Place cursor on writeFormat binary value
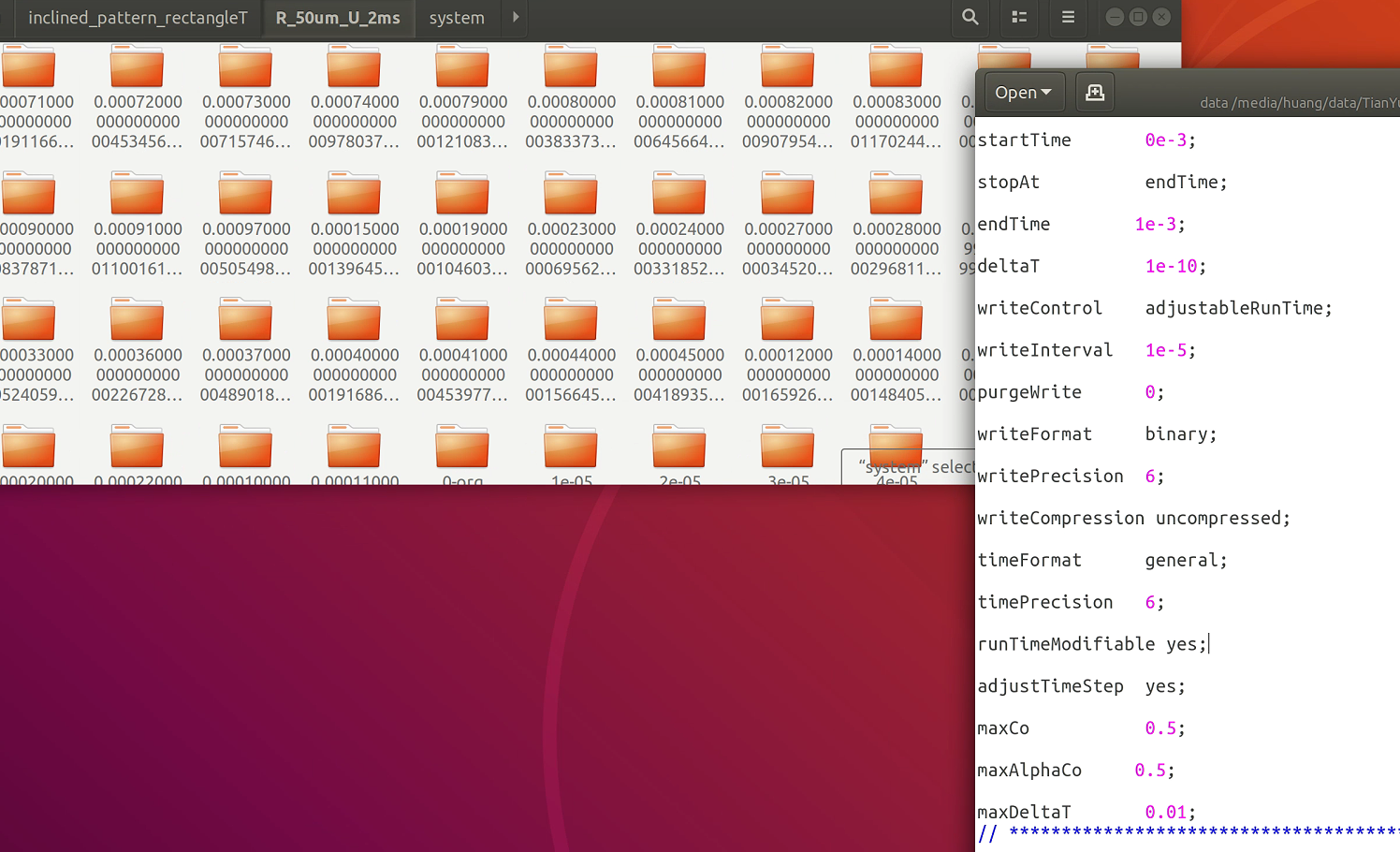This screenshot has width=1400, height=852. pos(1177,434)
